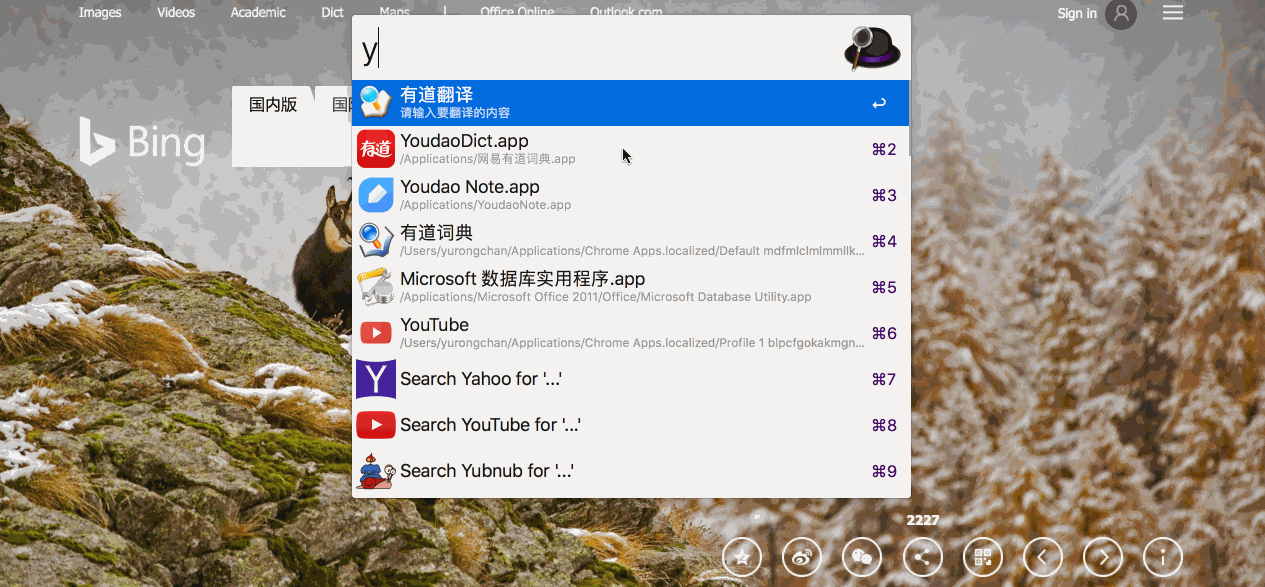Show the QR code button

click(x=982, y=557)
